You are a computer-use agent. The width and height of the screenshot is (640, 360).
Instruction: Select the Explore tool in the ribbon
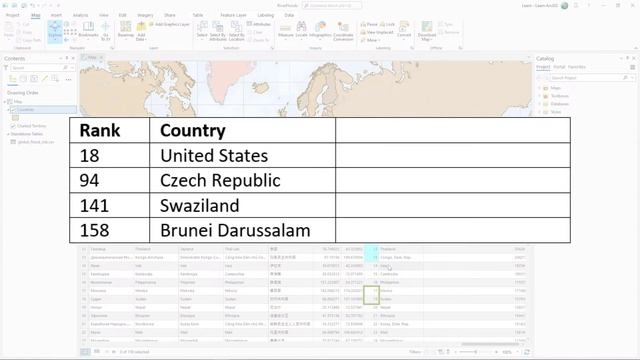tap(55, 31)
